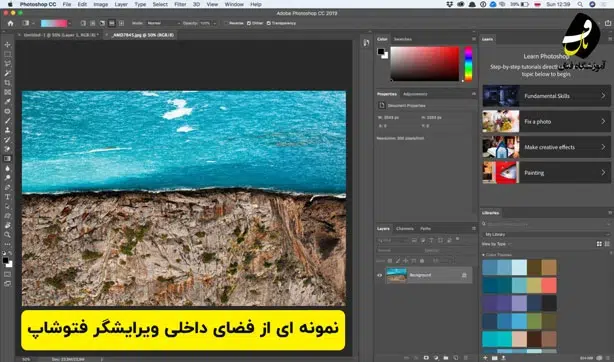The height and width of the screenshot is (362, 614).
Task: Select the Pen tool
Action: tap(7, 187)
